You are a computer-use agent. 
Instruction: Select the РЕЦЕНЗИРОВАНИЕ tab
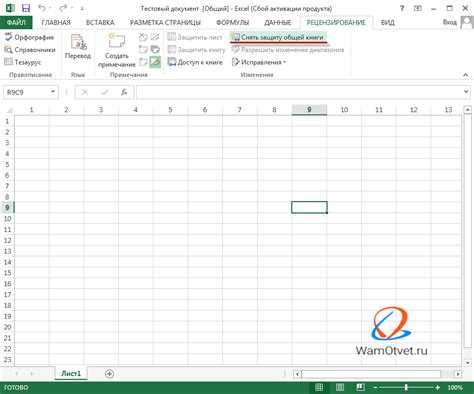336,22
